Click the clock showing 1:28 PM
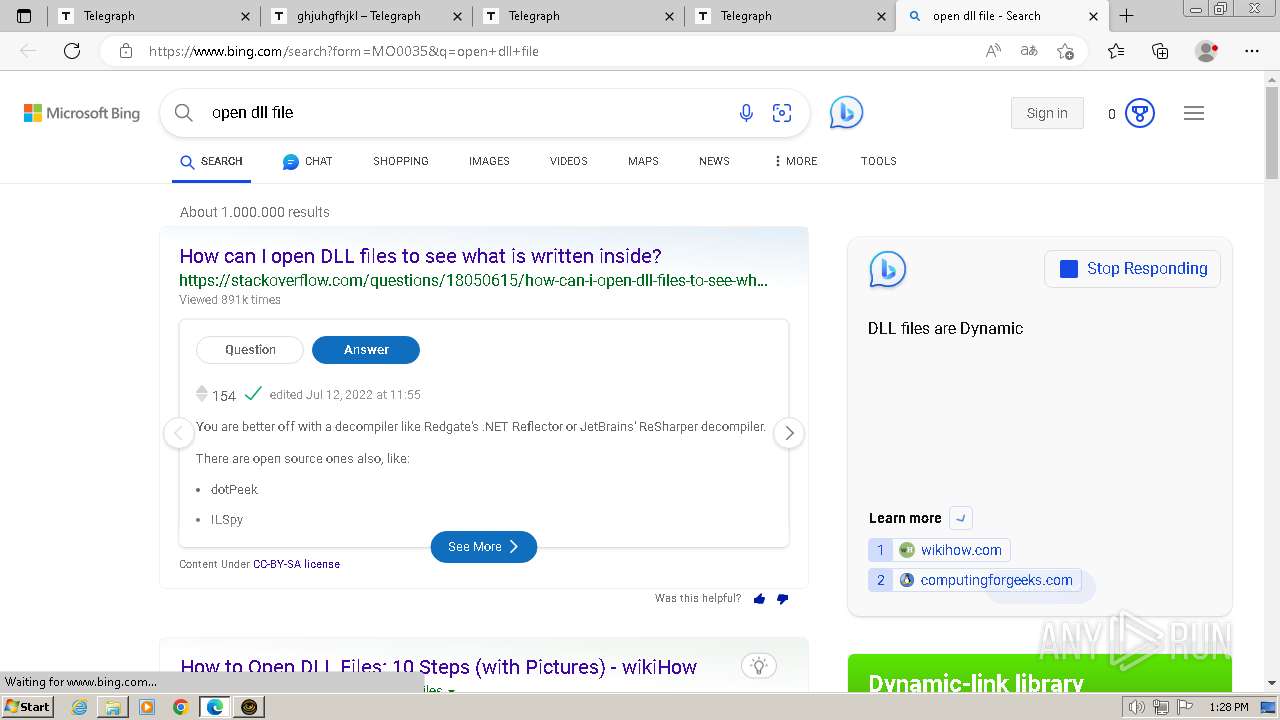This screenshot has height=720, width=1280. pyautogui.click(x=1228, y=707)
